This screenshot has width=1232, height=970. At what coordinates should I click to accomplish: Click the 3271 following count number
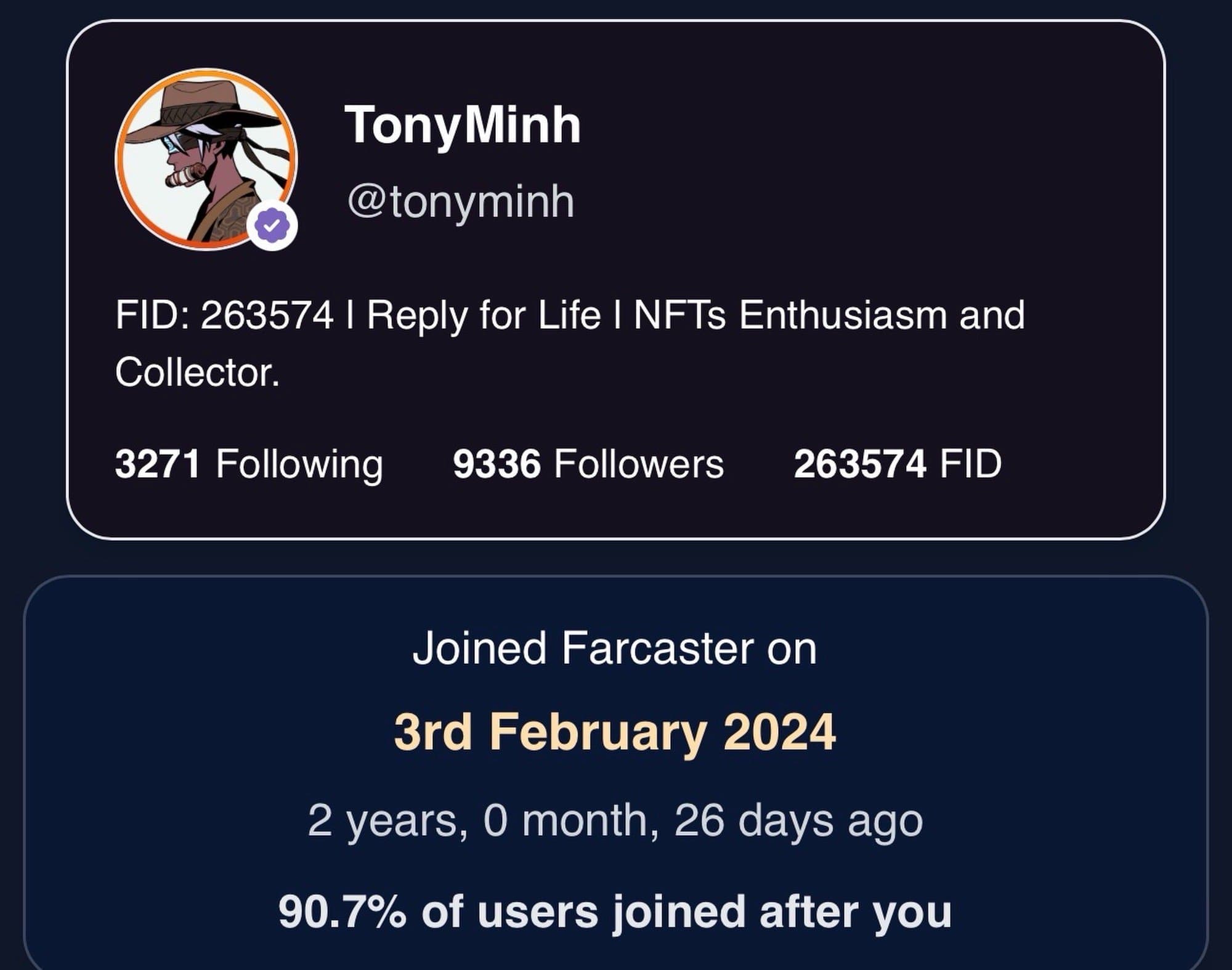coord(158,464)
